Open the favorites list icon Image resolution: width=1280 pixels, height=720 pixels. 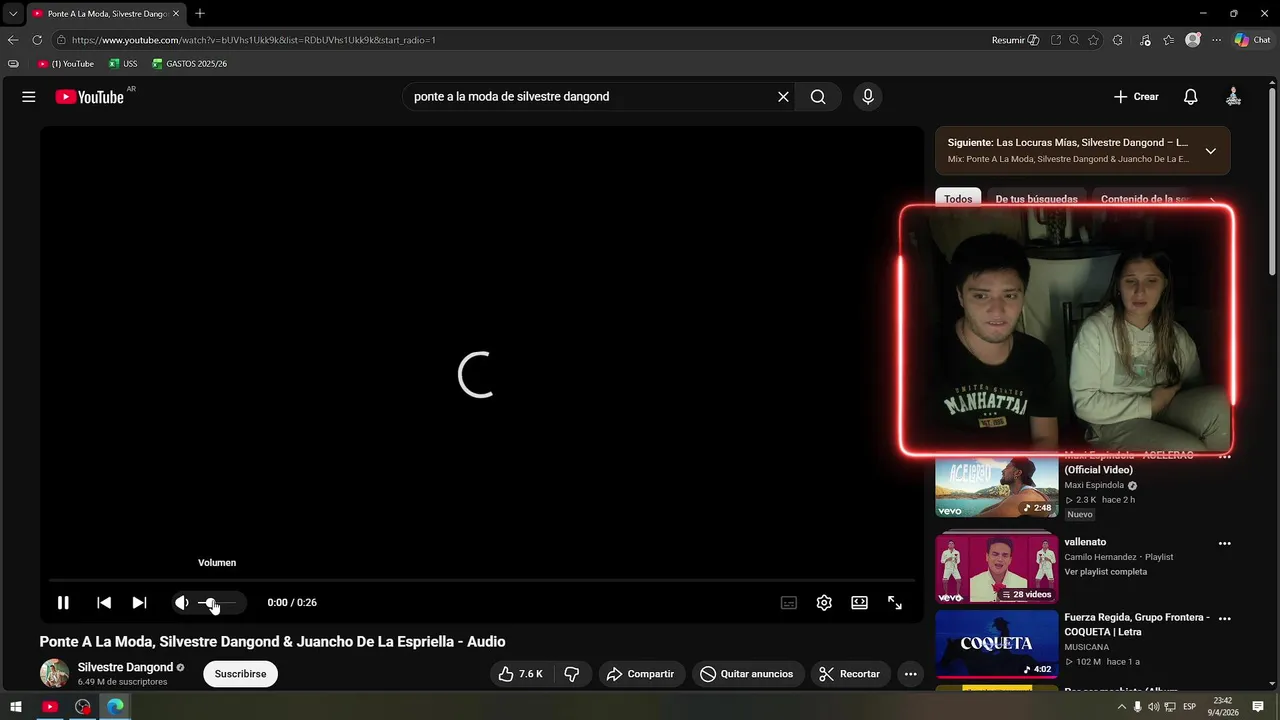[1168, 40]
